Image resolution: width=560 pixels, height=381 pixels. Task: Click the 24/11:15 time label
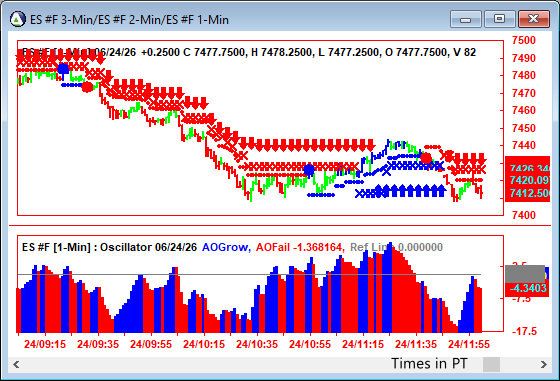[x=363, y=344]
